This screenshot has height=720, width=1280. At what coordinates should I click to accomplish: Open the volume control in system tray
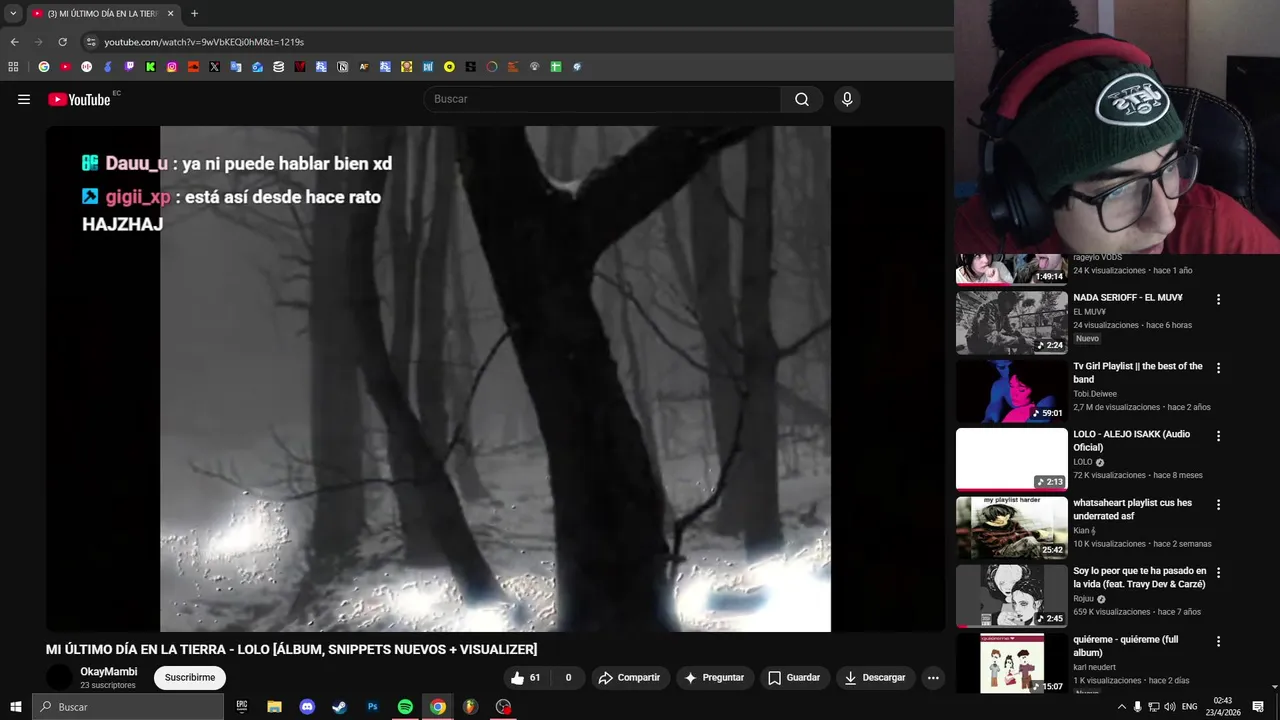pyautogui.click(x=1170, y=707)
